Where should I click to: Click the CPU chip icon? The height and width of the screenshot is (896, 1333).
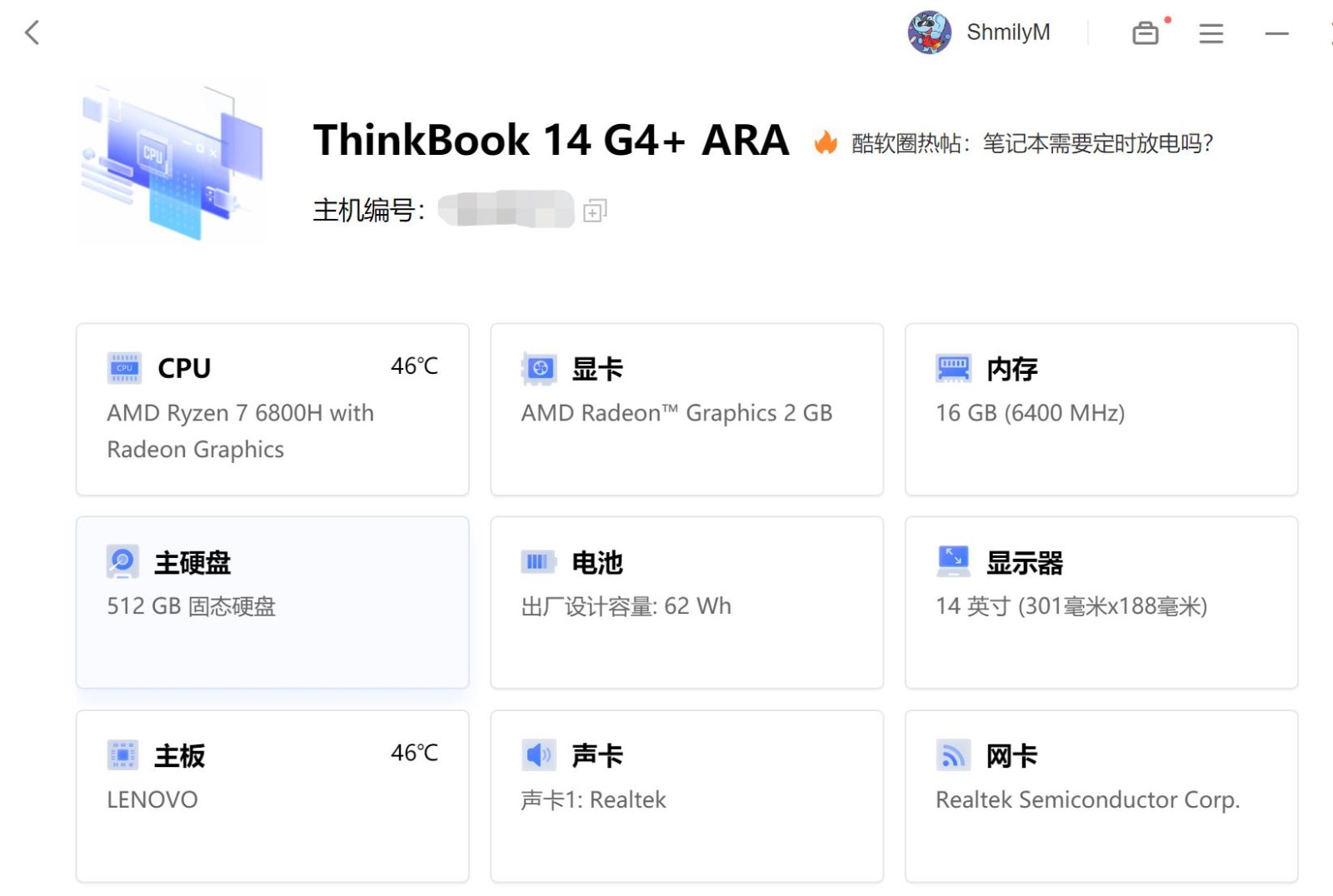click(x=124, y=368)
